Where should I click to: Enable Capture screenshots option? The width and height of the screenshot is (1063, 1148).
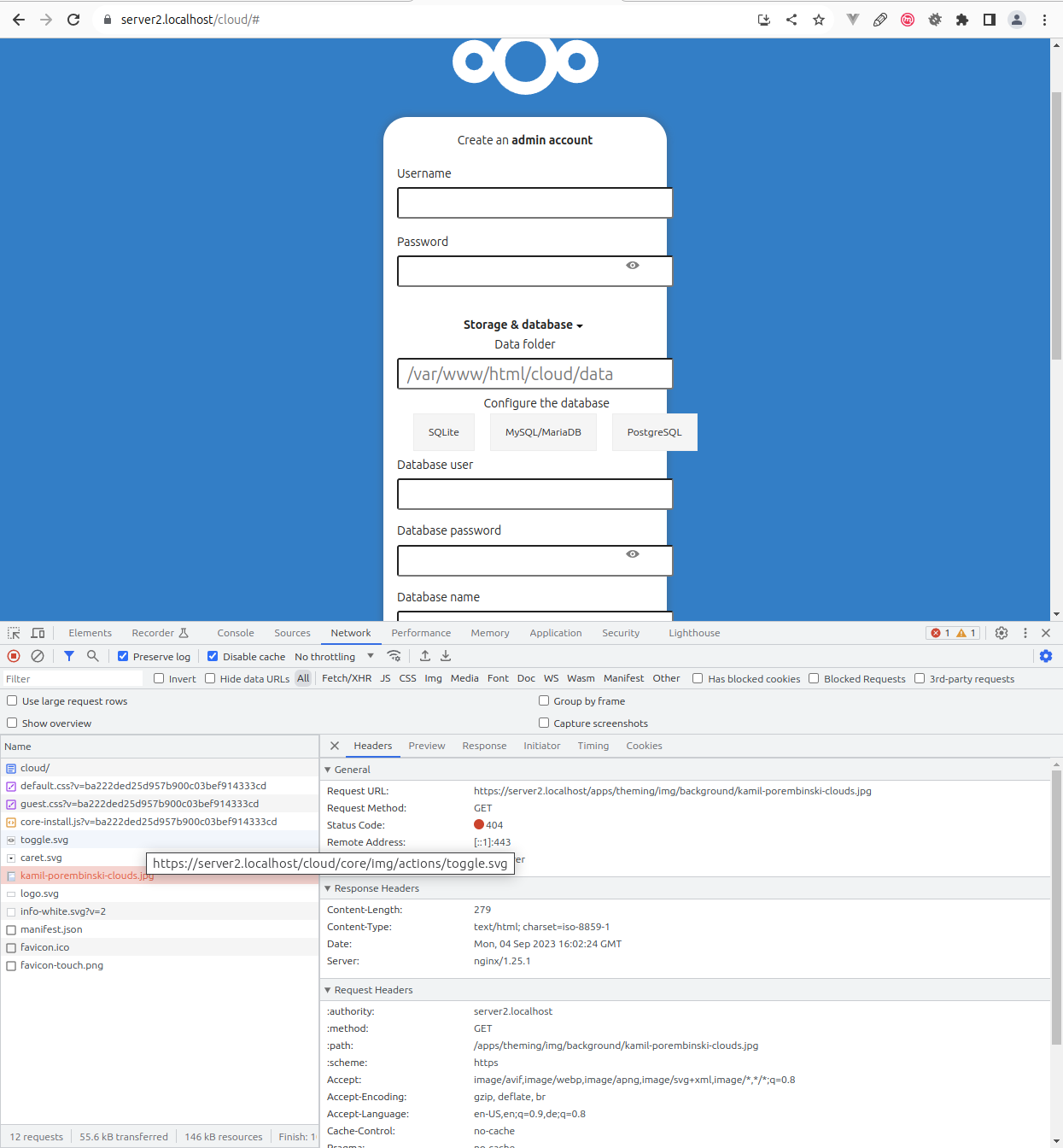click(544, 723)
